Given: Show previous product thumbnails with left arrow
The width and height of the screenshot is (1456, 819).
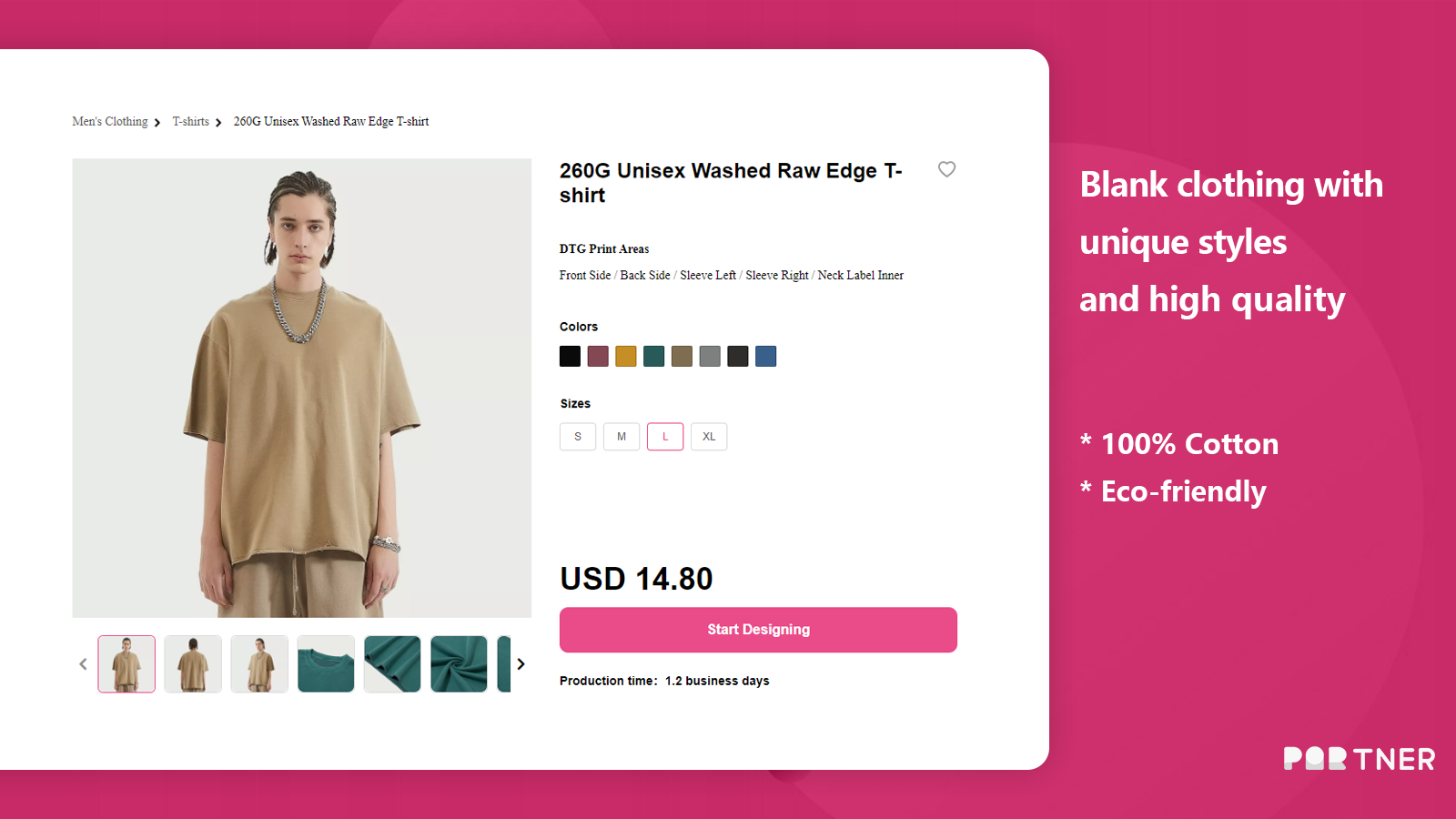Looking at the screenshot, I should pyautogui.click(x=83, y=664).
